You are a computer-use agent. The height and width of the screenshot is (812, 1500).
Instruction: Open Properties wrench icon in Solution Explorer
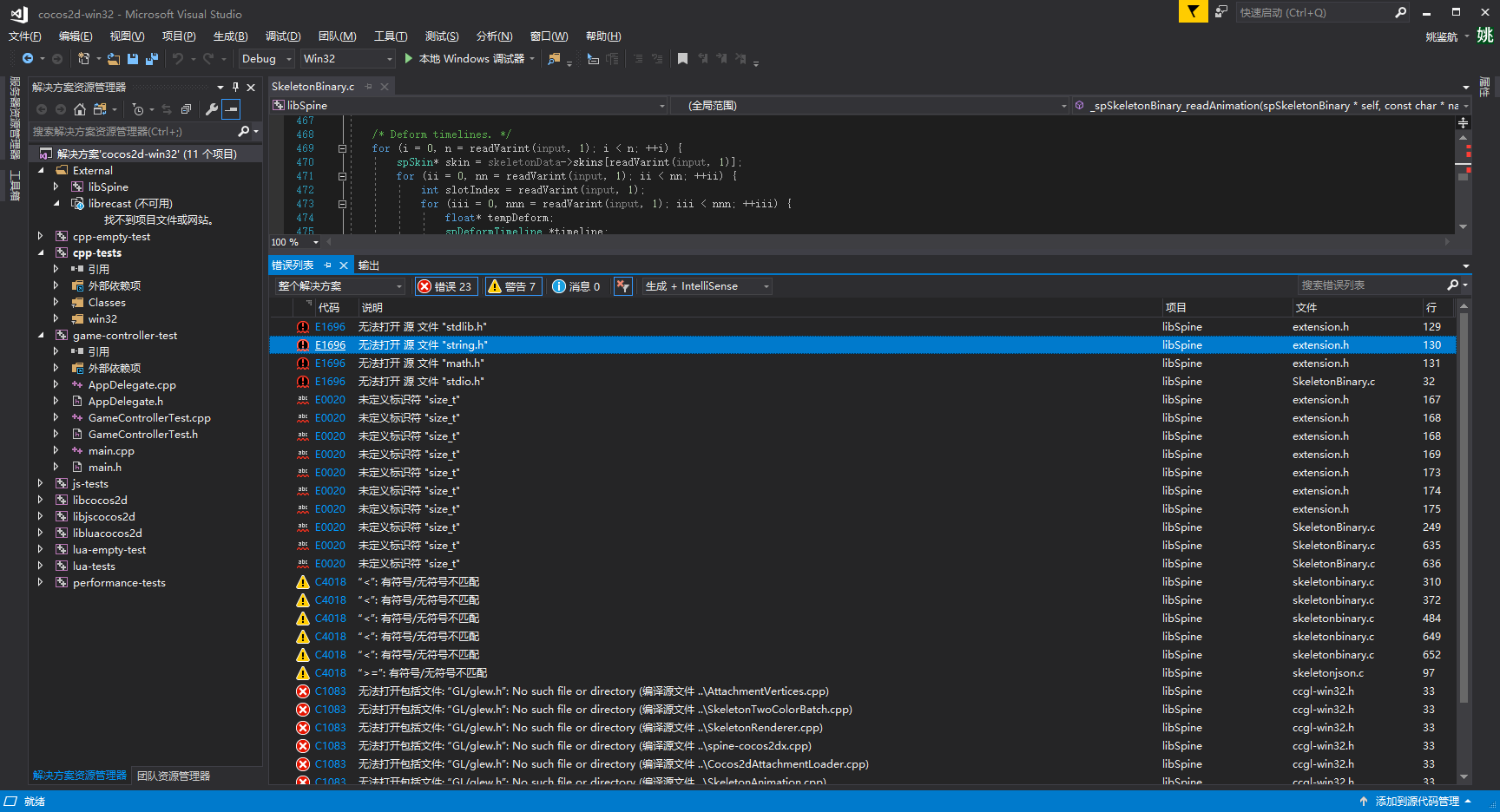pyautogui.click(x=211, y=109)
